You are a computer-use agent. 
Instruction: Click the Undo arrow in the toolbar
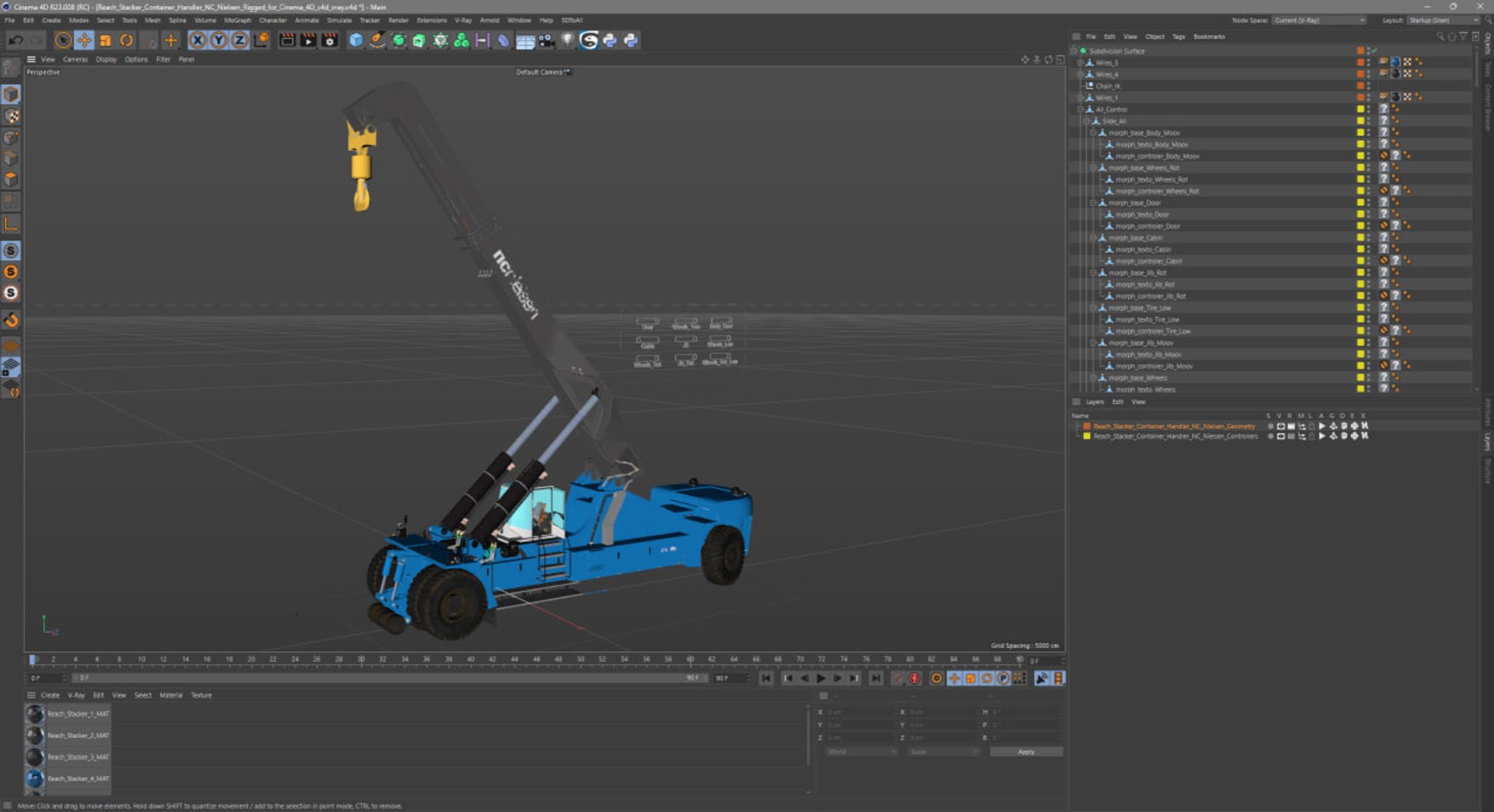[x=15, y=40]
